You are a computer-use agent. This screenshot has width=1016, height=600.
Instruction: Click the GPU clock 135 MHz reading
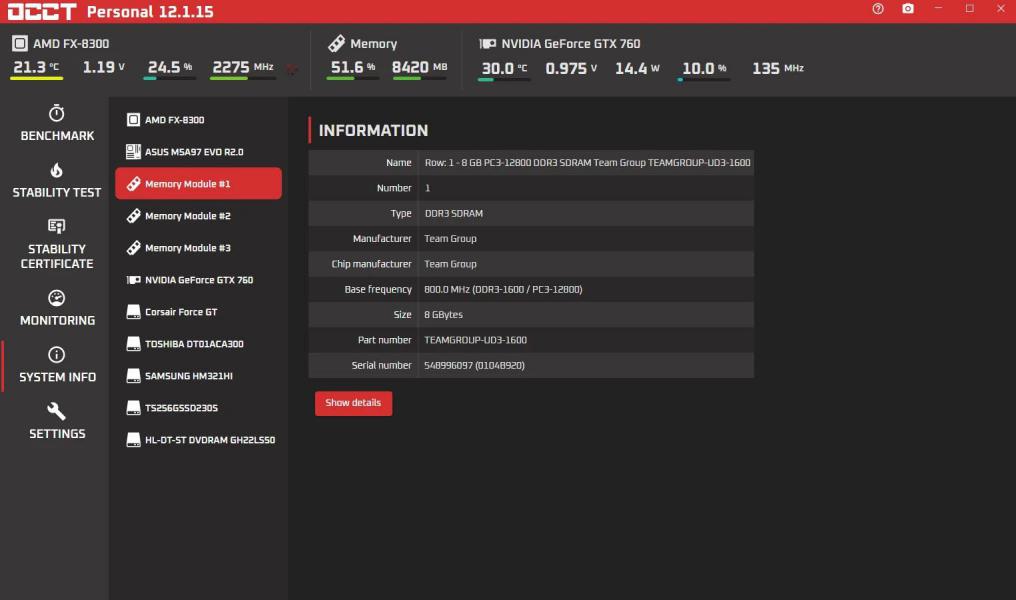(778, 68)
